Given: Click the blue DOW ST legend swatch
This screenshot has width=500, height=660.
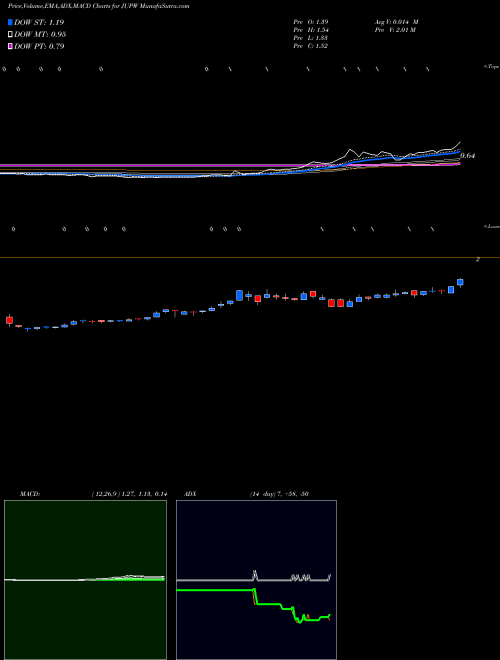Looking at the screenshot, I should [x=10, y=22].
